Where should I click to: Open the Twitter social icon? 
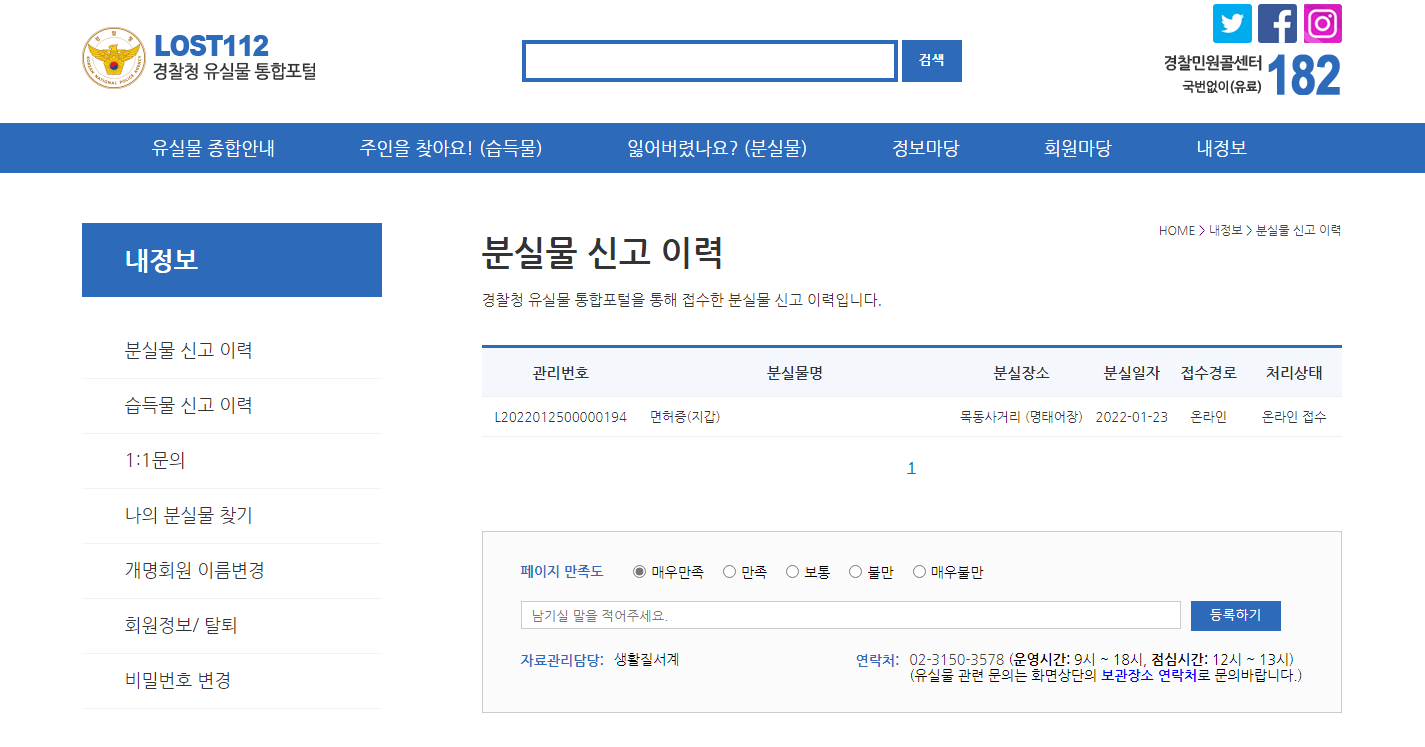pos(1232,23)
